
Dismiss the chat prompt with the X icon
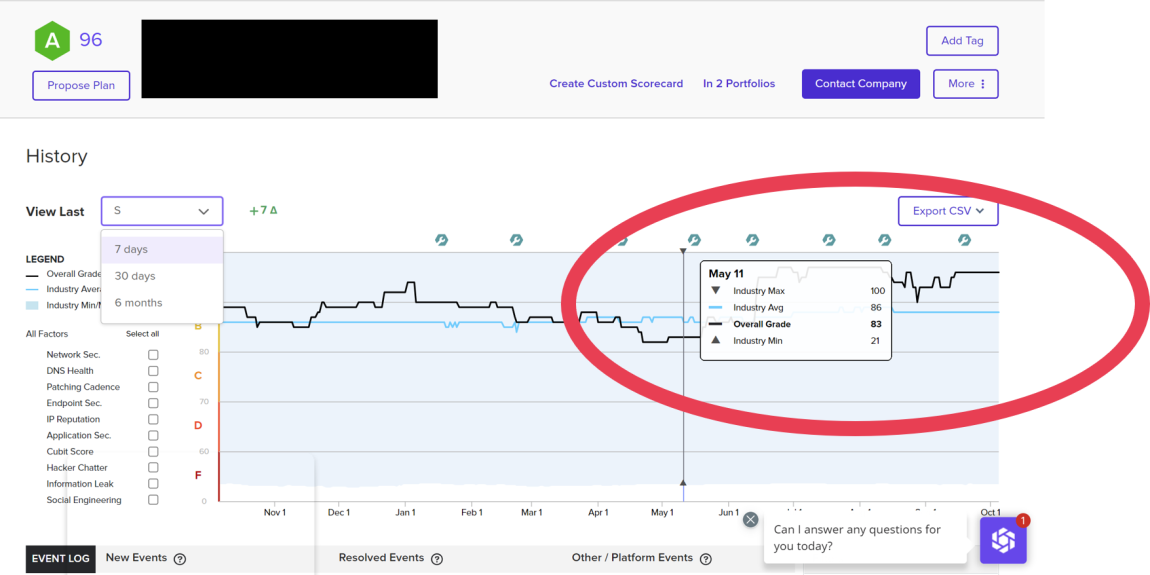[750, 519]
